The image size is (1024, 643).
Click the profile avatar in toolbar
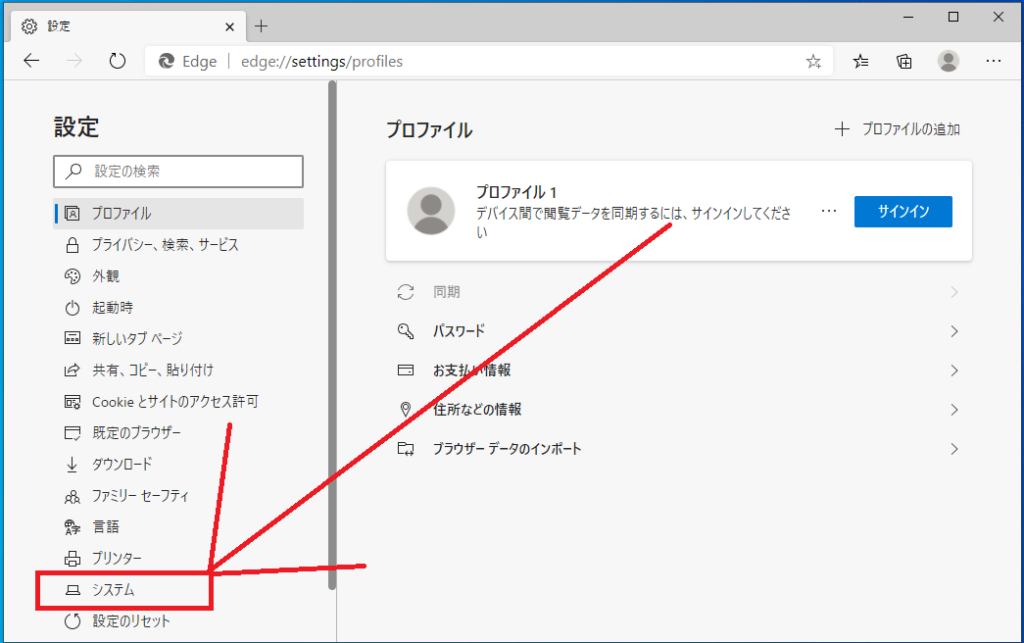coord(948,61)
